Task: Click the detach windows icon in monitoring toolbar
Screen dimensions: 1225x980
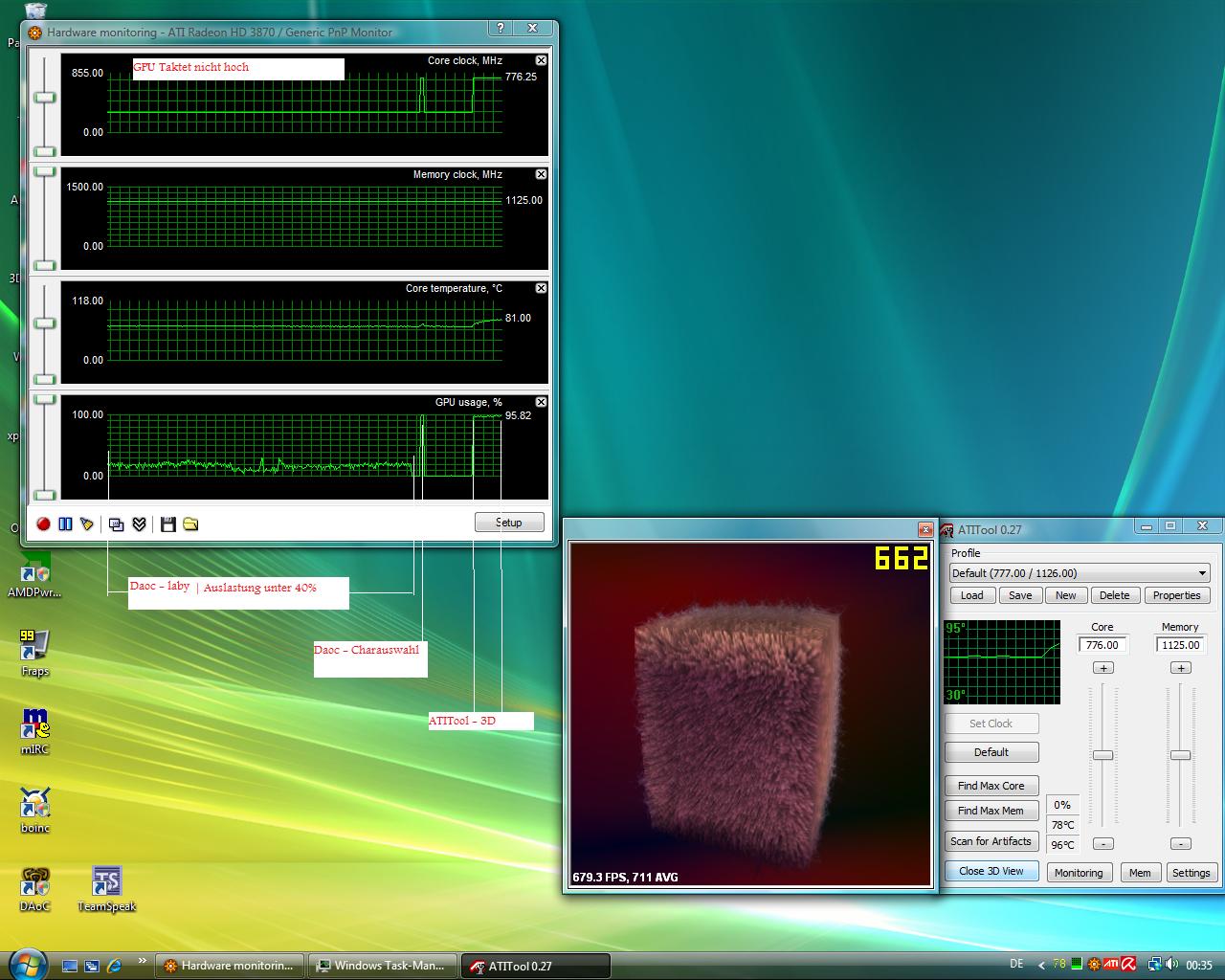Action: pos(116,523)
